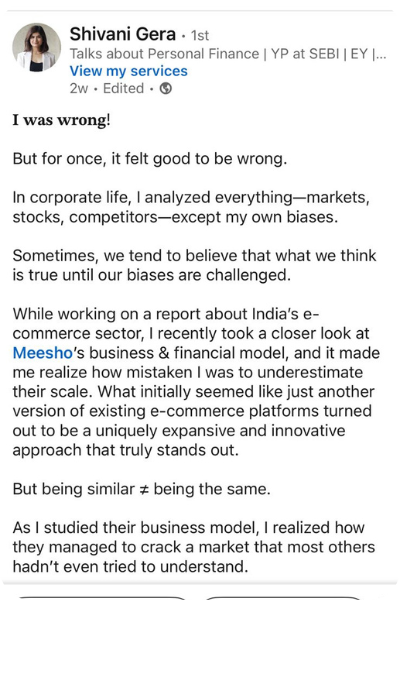Viewport: 400px width, 700px height.
Task: Click the paragraph starting Sometimes, we tend
Action: (x=195, y=265)
